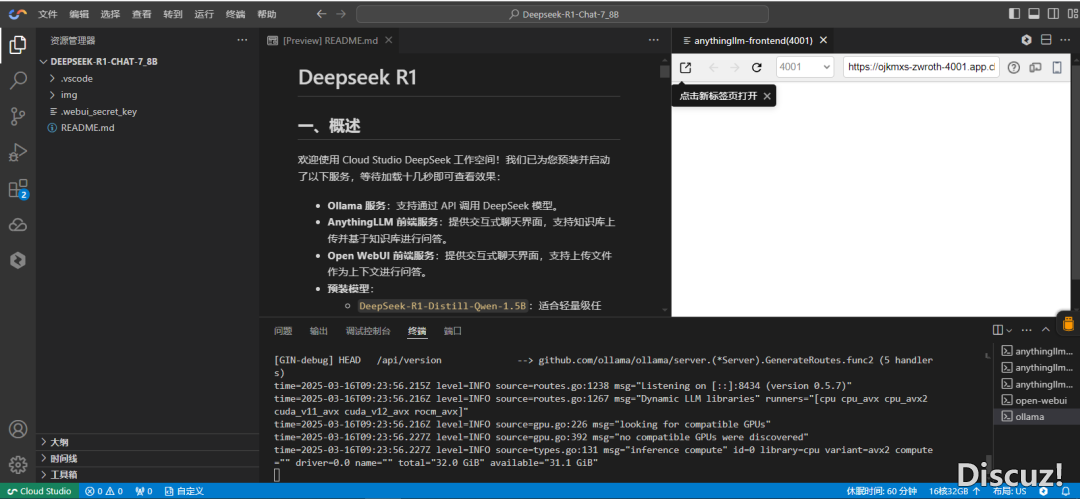
Task: Go forward with the title bar right arrow
Action: point(340,14)
